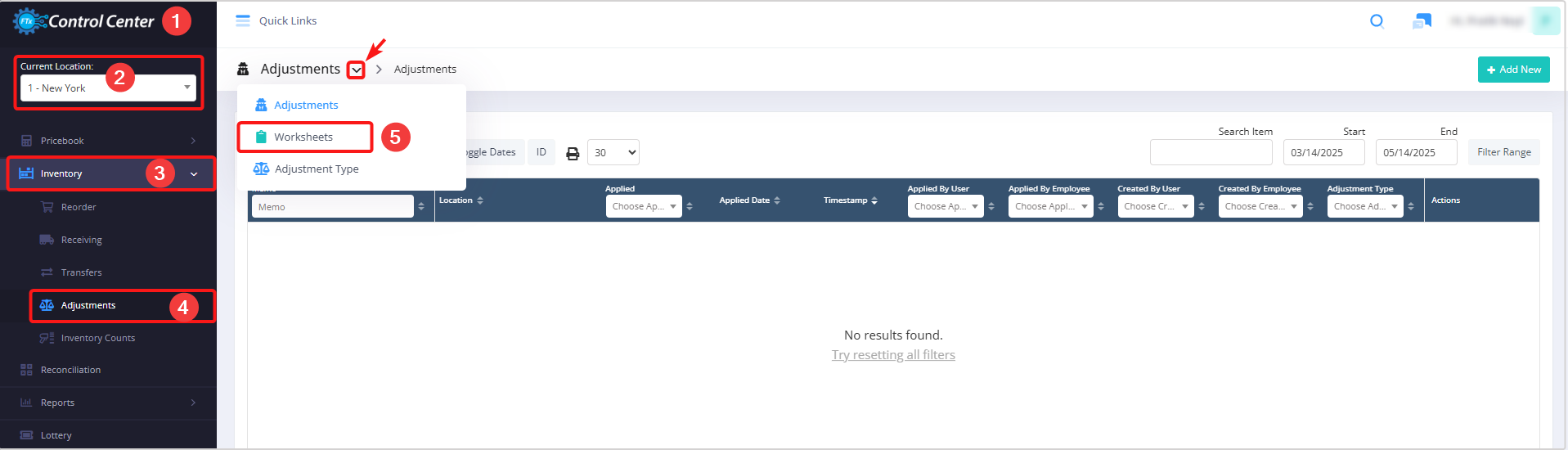This screenshot has height=450, width=1568.
Task: Click the Transfers arrows icon
Action: pos(47,272)
